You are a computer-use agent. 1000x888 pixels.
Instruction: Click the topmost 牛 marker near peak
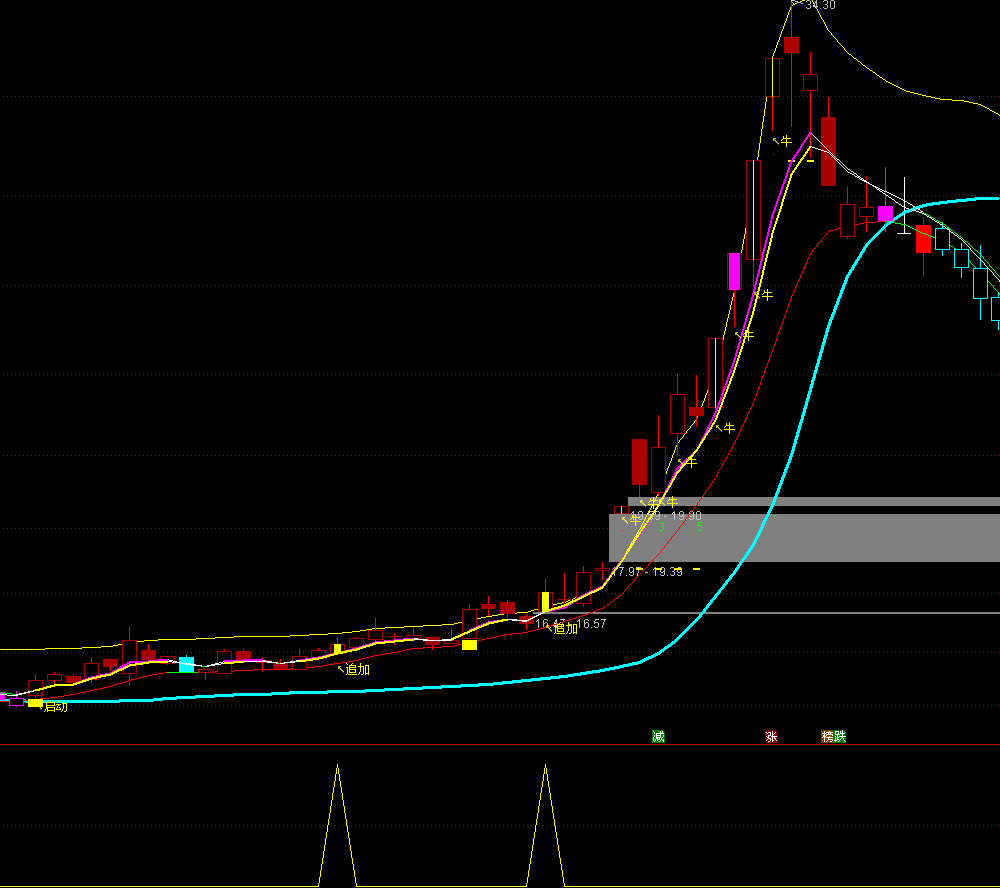click(x=785, y=141)
